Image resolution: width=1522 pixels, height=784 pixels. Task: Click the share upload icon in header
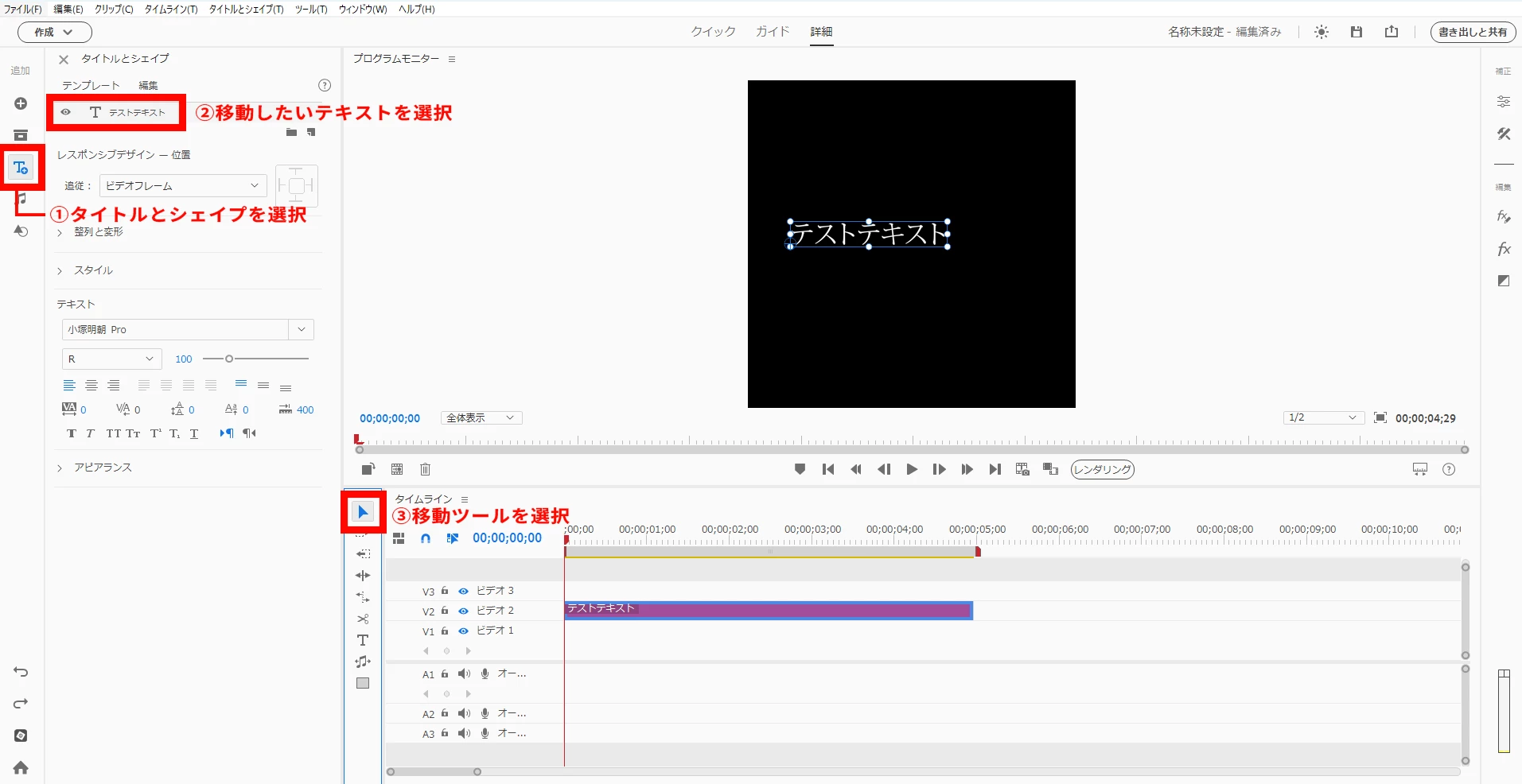click(x=1392, y=32)
